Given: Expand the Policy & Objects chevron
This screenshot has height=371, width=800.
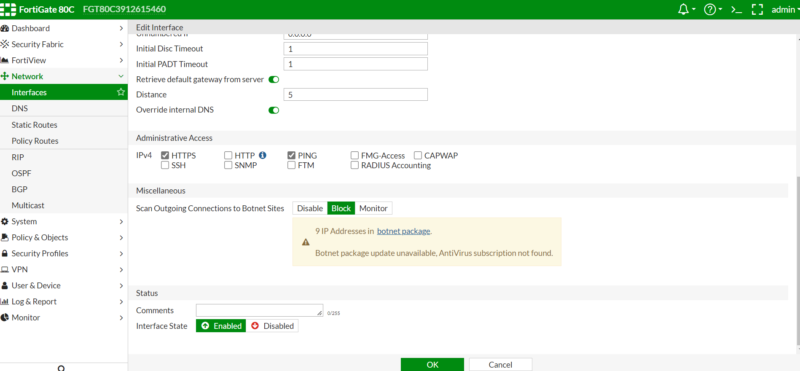Looking at the screenshot, I should 121,237.
